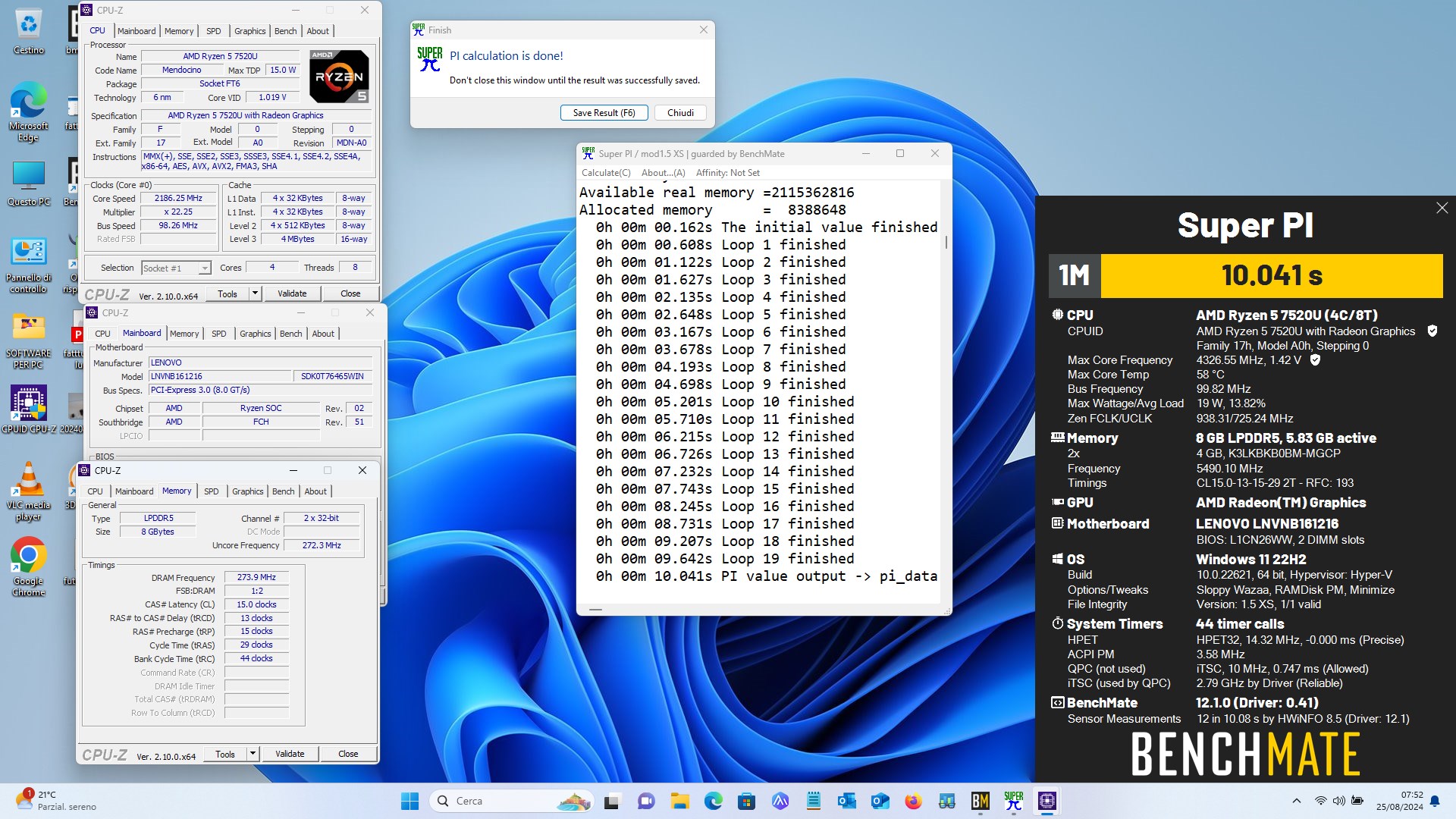
Task: Click the taskbar clock showing 07:52
Action: coord(1400,801)
